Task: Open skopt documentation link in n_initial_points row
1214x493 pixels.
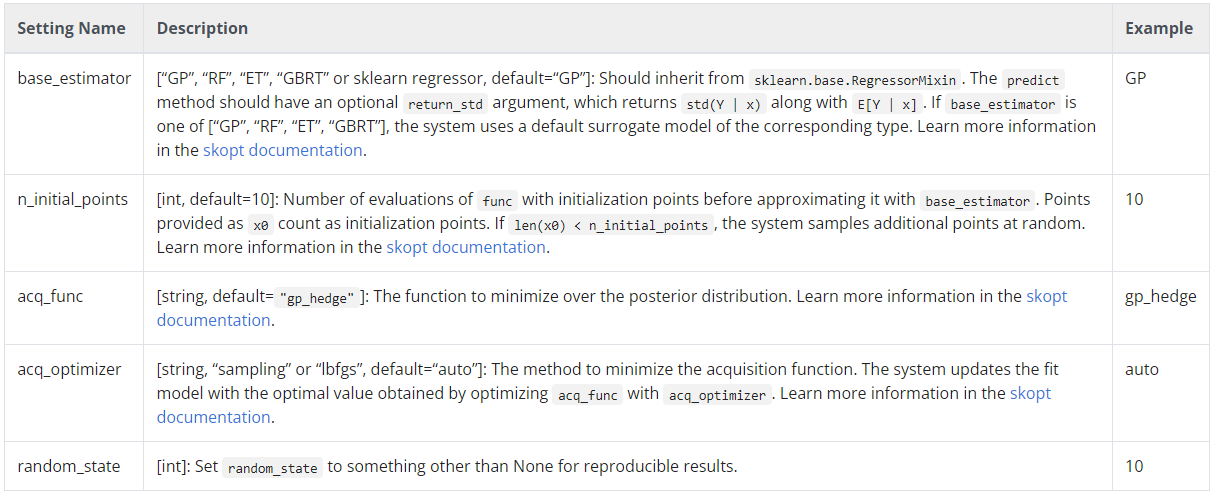Action: click(466, 247)
